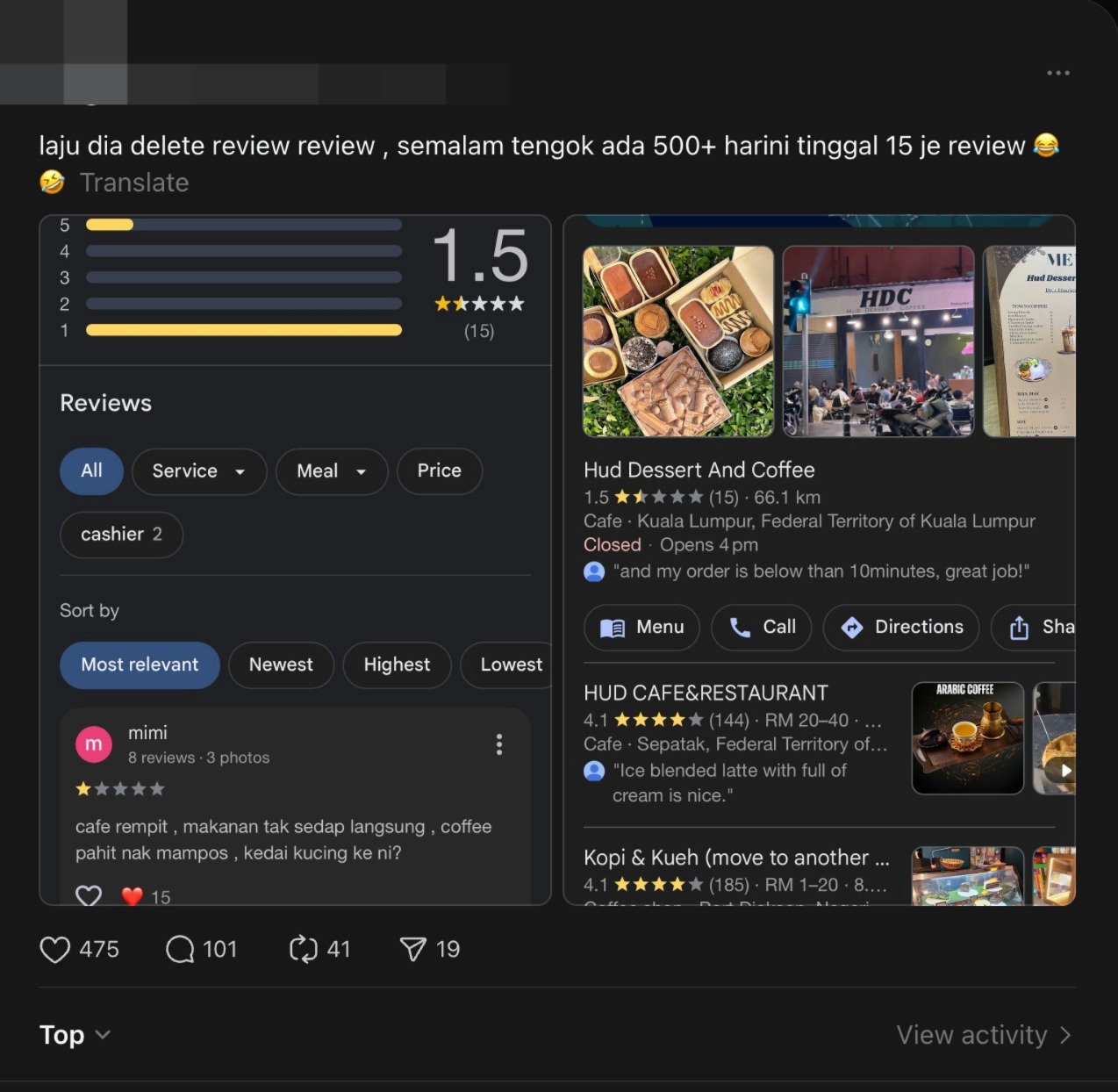Open the Top sort dropdown
The height and width of the screenshot is (1092, 1118).
pyautogui.click(x=75, y=1035)
